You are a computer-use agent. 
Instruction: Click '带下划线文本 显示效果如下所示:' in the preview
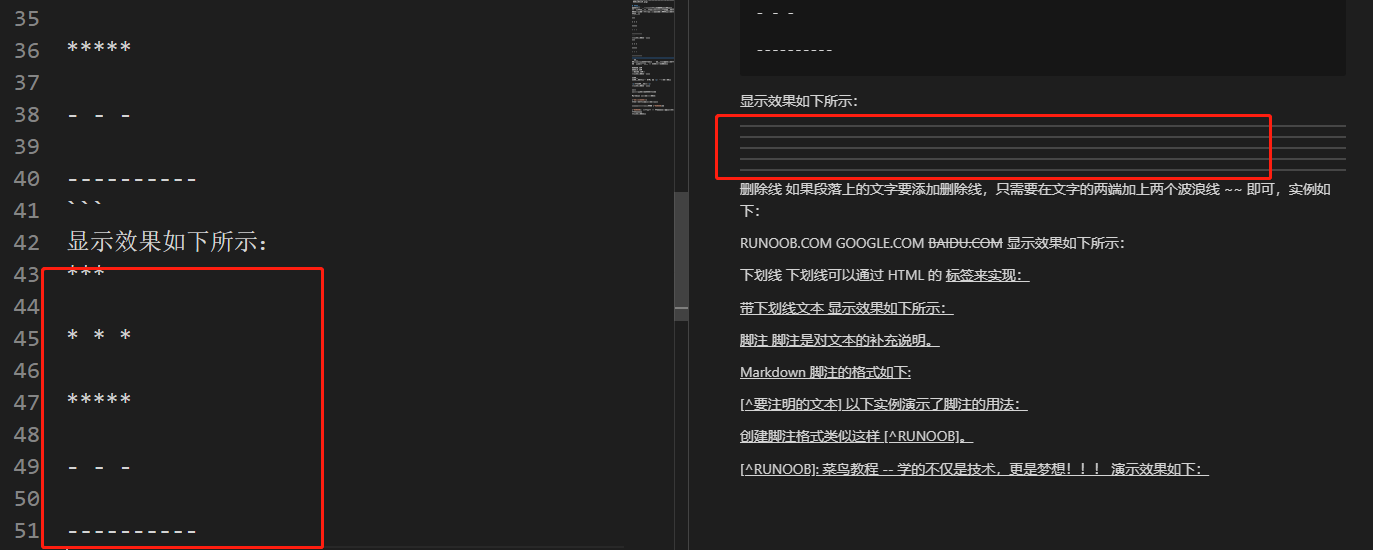coord(847,308)
